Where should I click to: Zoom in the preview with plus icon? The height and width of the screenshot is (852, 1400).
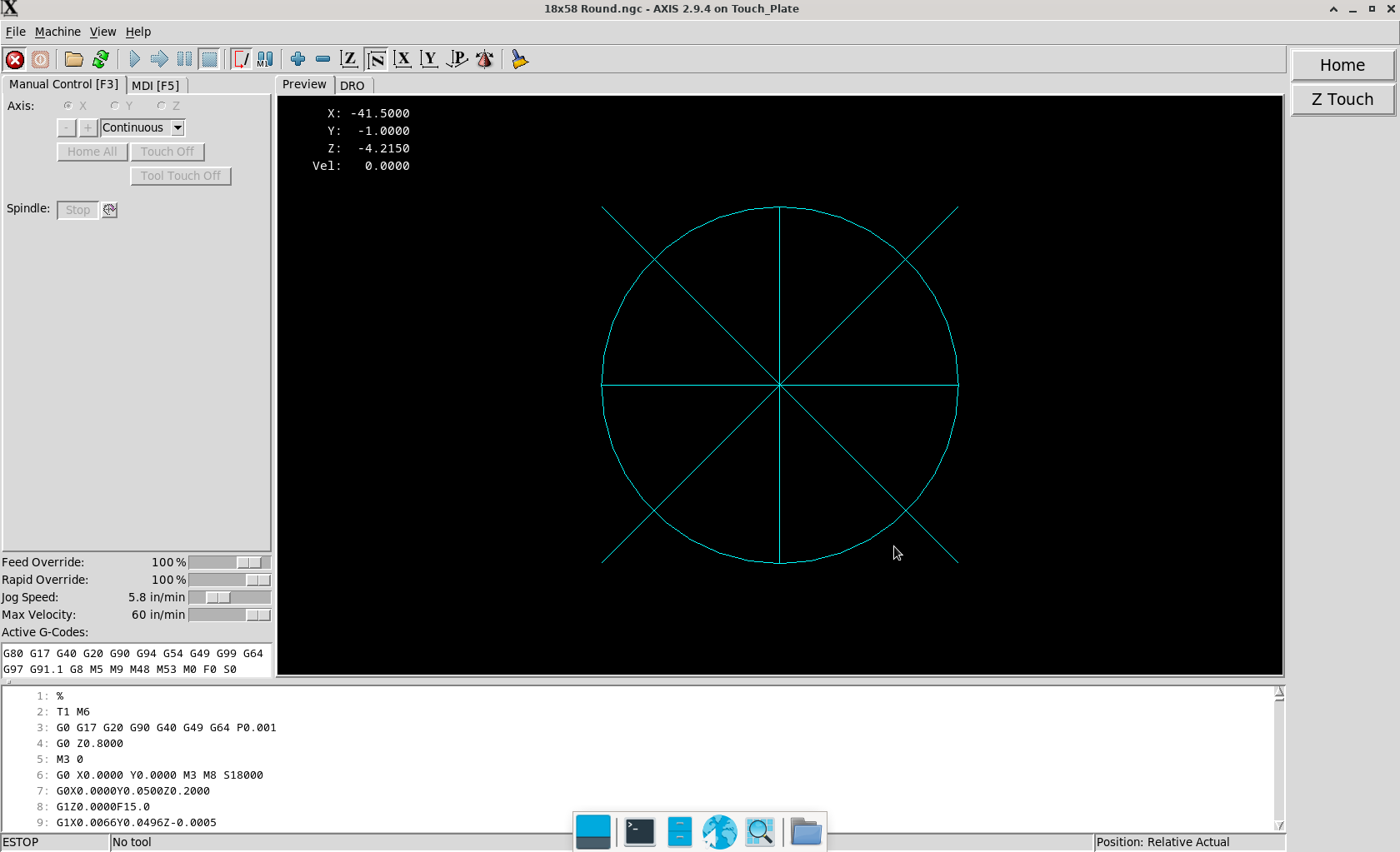click(297, 59)
